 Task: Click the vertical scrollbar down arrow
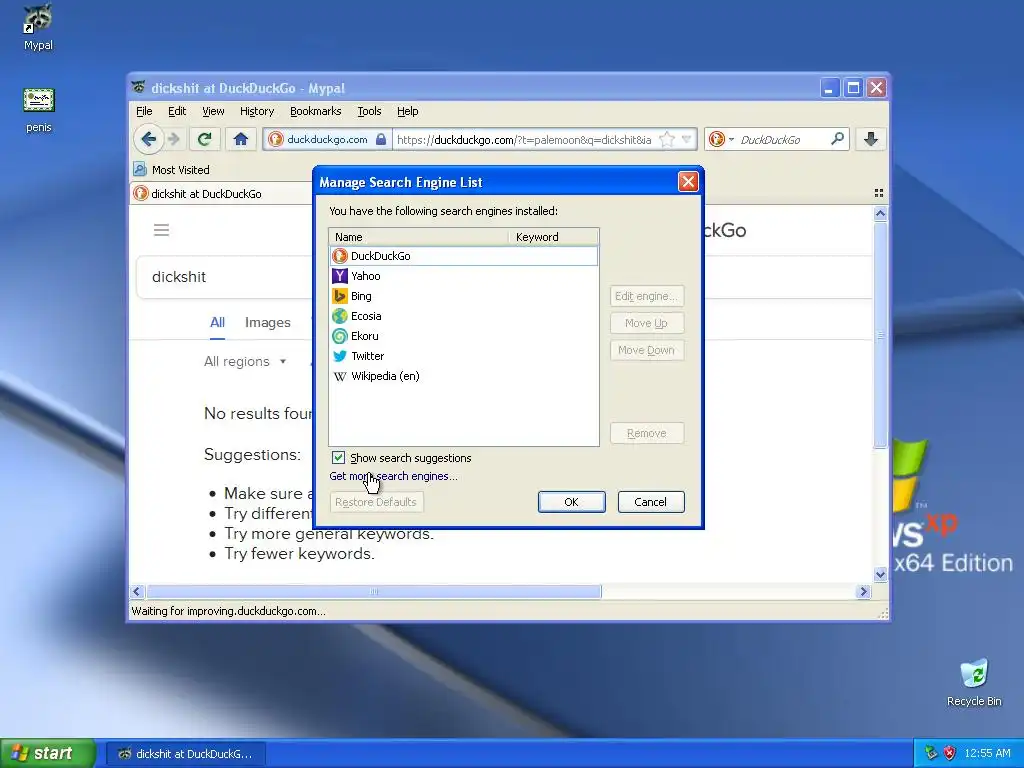click(x=880, y=575)
